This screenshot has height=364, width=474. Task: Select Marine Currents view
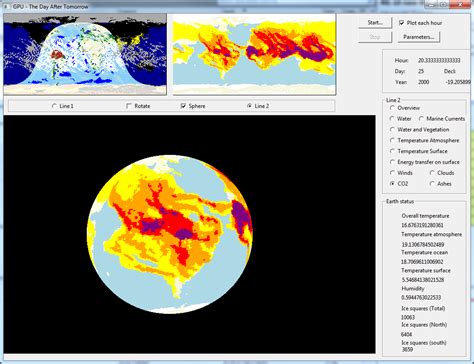[421, 119]
